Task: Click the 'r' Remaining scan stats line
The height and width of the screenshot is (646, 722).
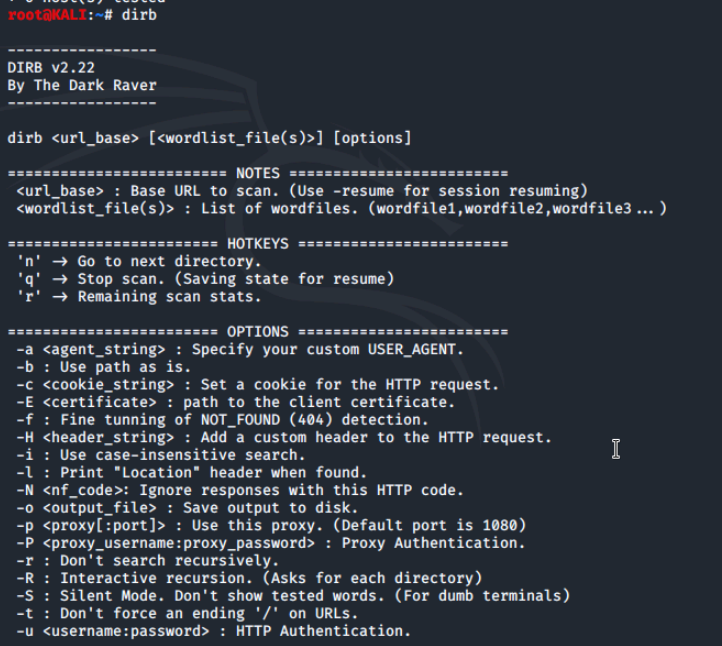Action: point(139,297)
